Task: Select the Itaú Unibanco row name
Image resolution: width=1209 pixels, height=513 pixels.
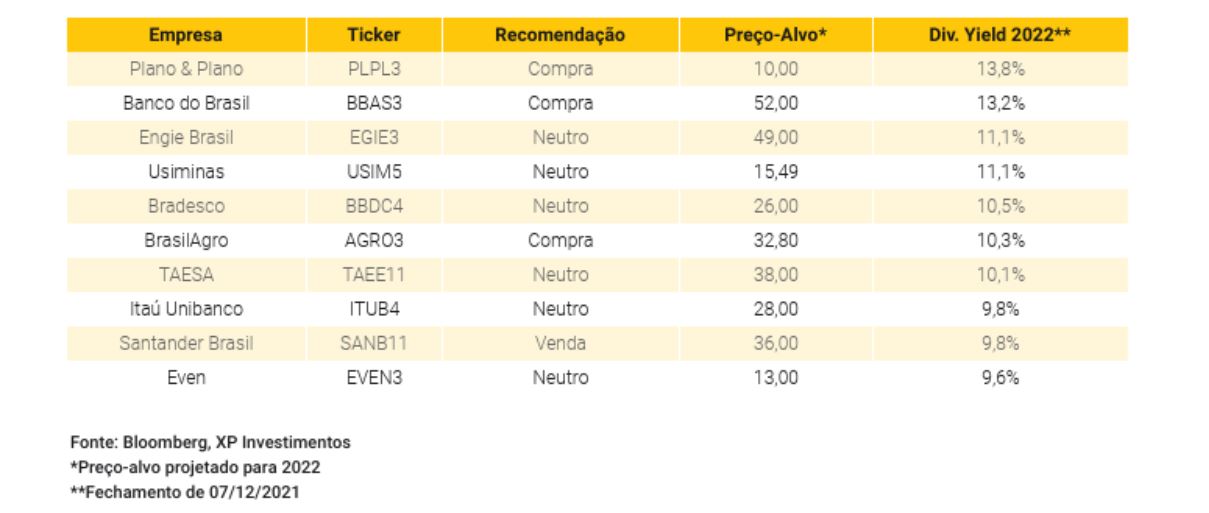Action: click(x=186, y=309)
